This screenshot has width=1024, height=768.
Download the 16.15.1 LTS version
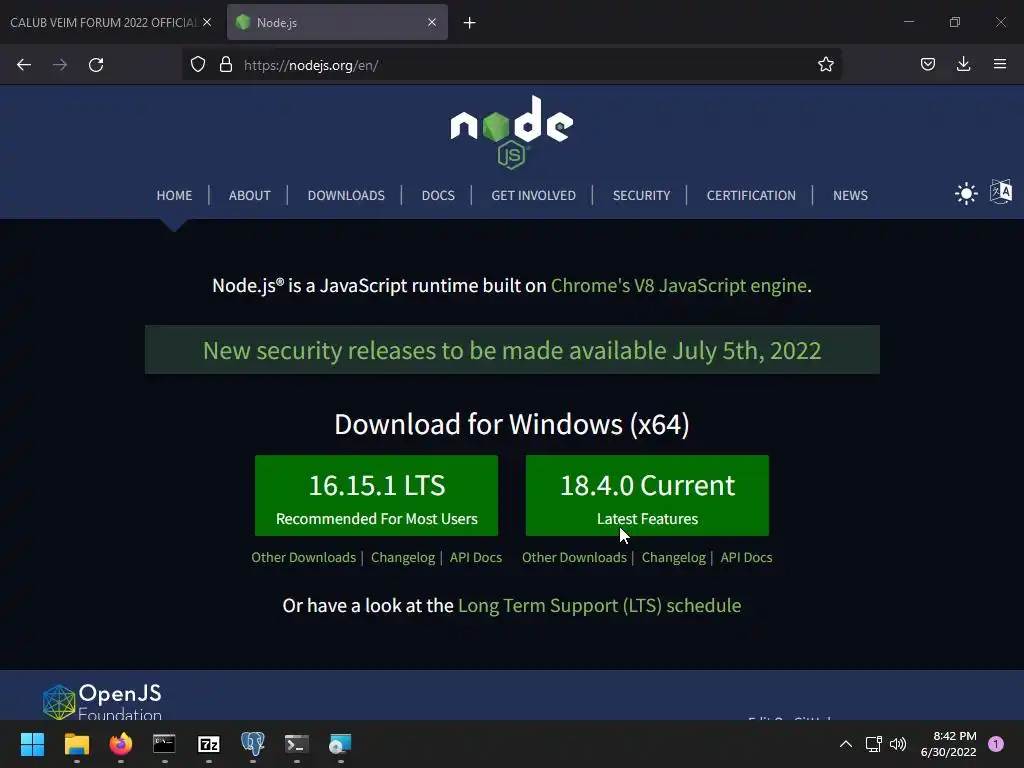pos(376,496)
